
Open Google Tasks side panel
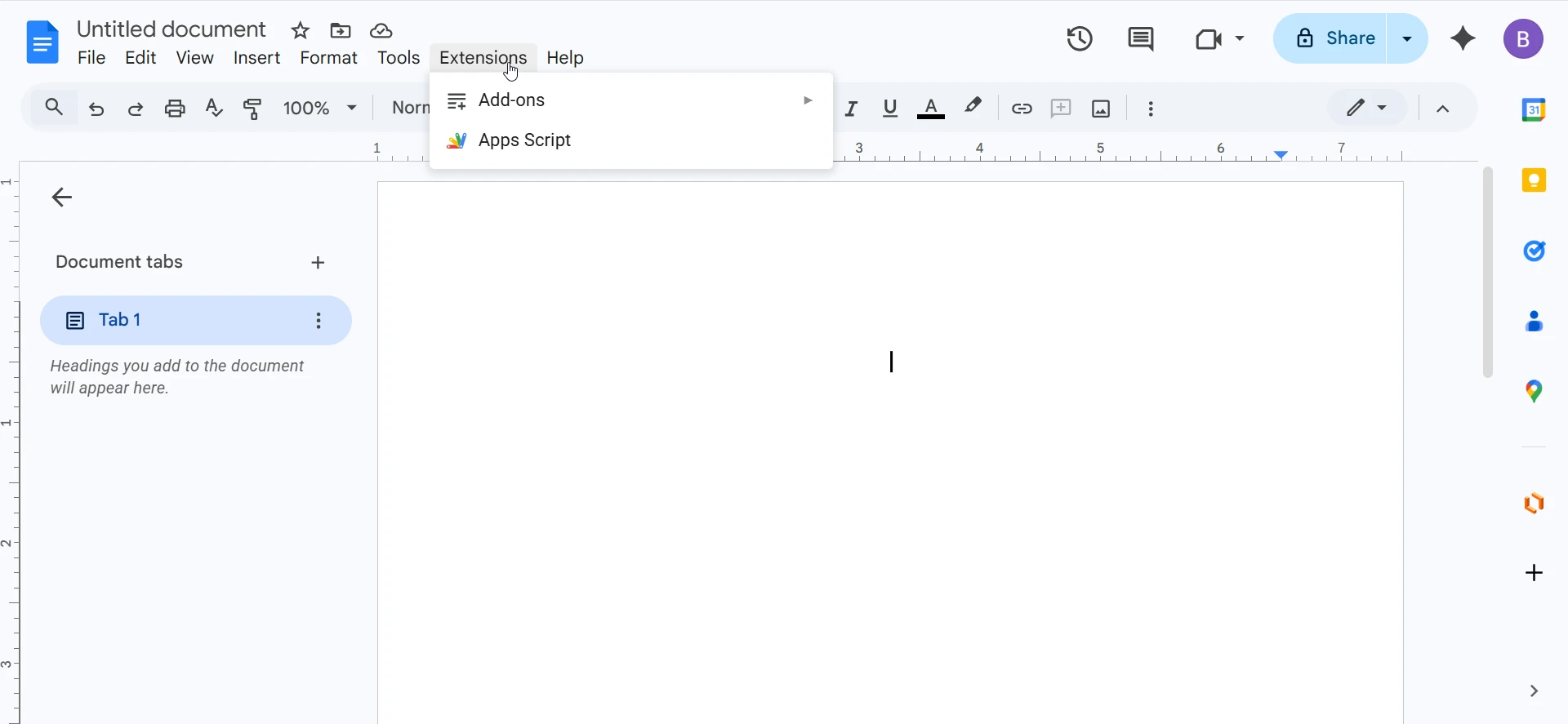tap(1534, 251)
